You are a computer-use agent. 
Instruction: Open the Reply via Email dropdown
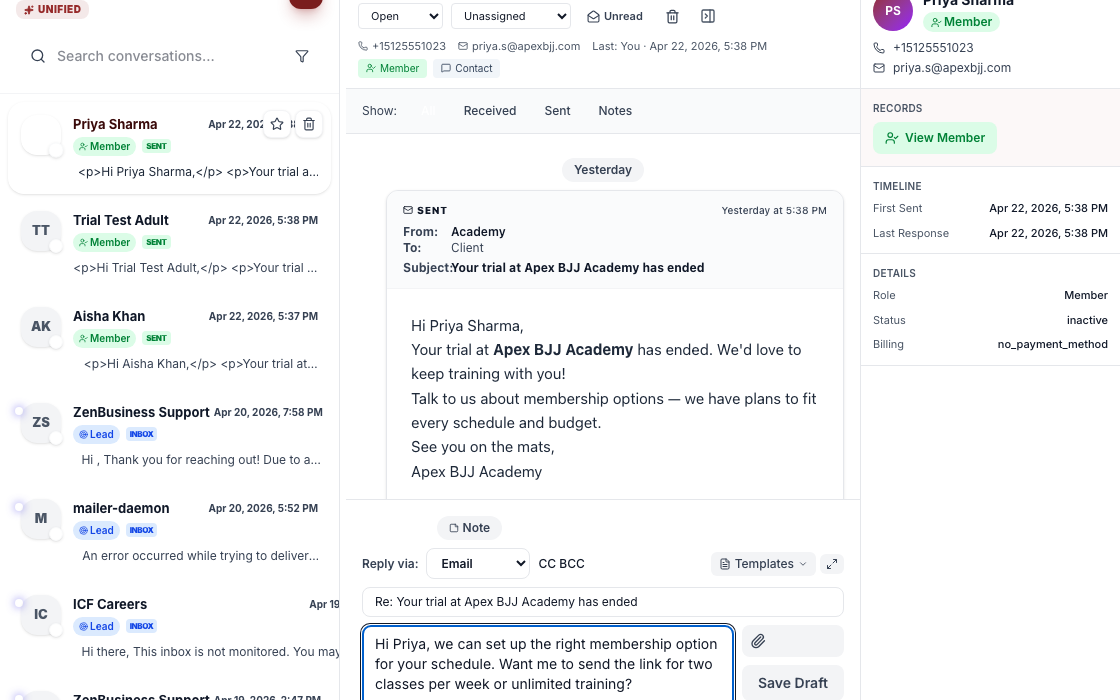[x=478, y=564]
